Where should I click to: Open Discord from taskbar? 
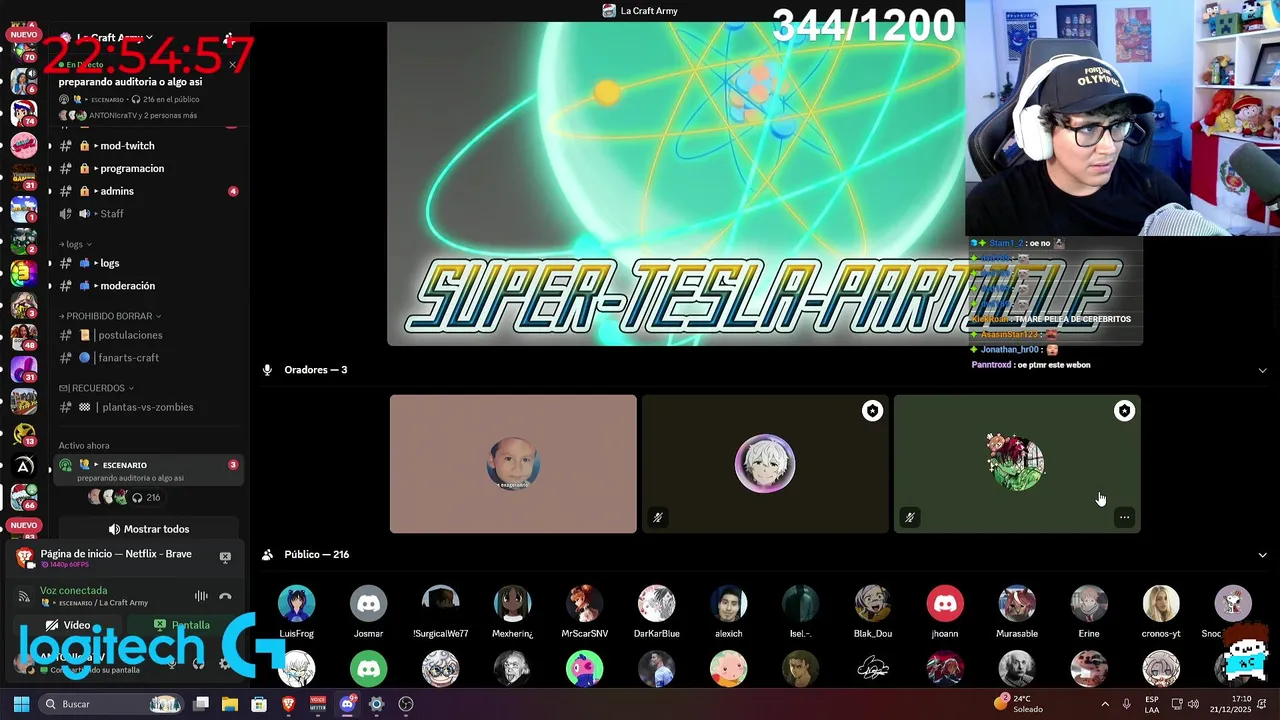347,704
